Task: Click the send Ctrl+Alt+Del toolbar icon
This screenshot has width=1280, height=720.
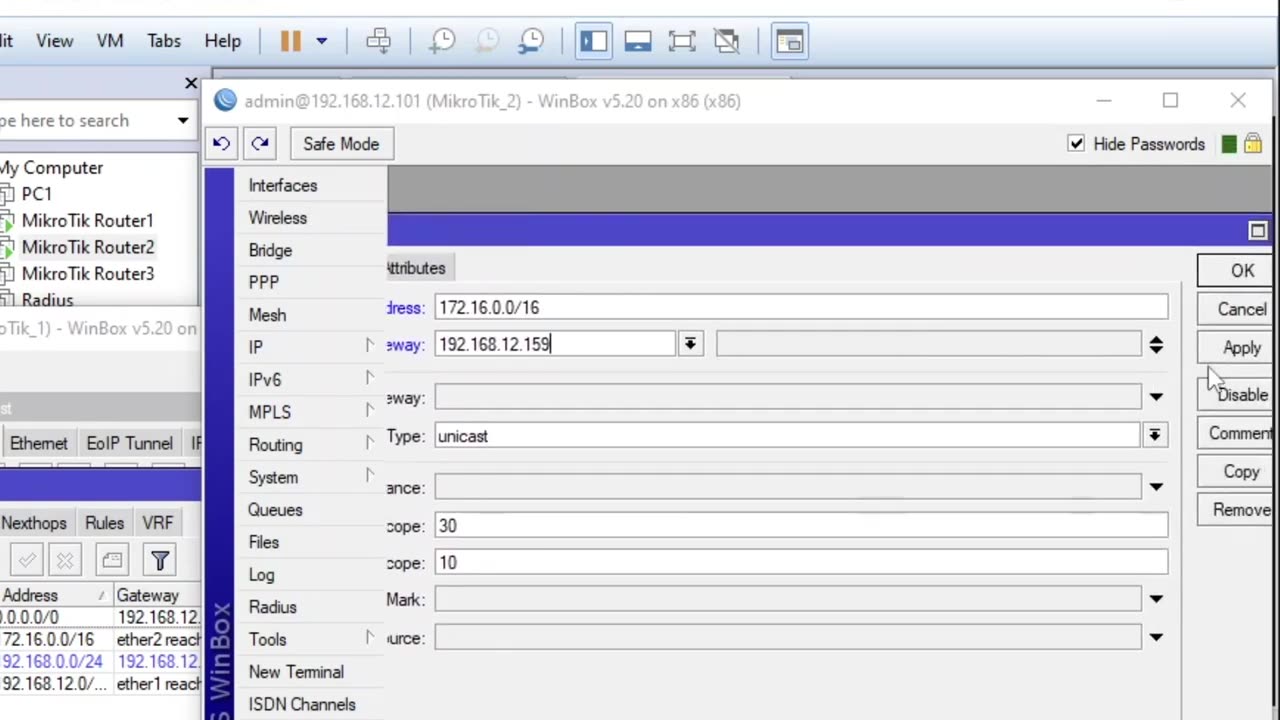Action: point(379,41)
